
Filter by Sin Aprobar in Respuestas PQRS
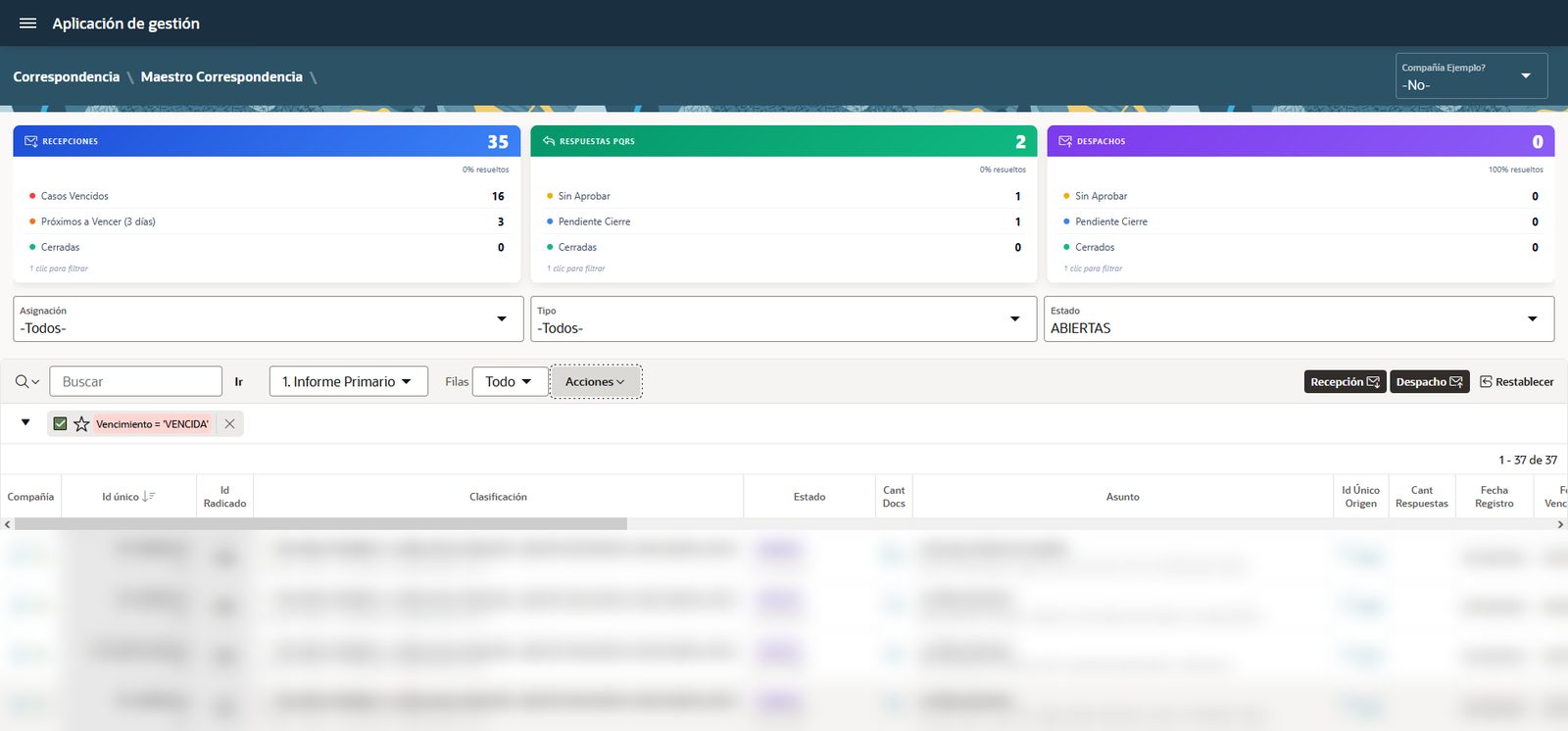[x=784, y=196]
